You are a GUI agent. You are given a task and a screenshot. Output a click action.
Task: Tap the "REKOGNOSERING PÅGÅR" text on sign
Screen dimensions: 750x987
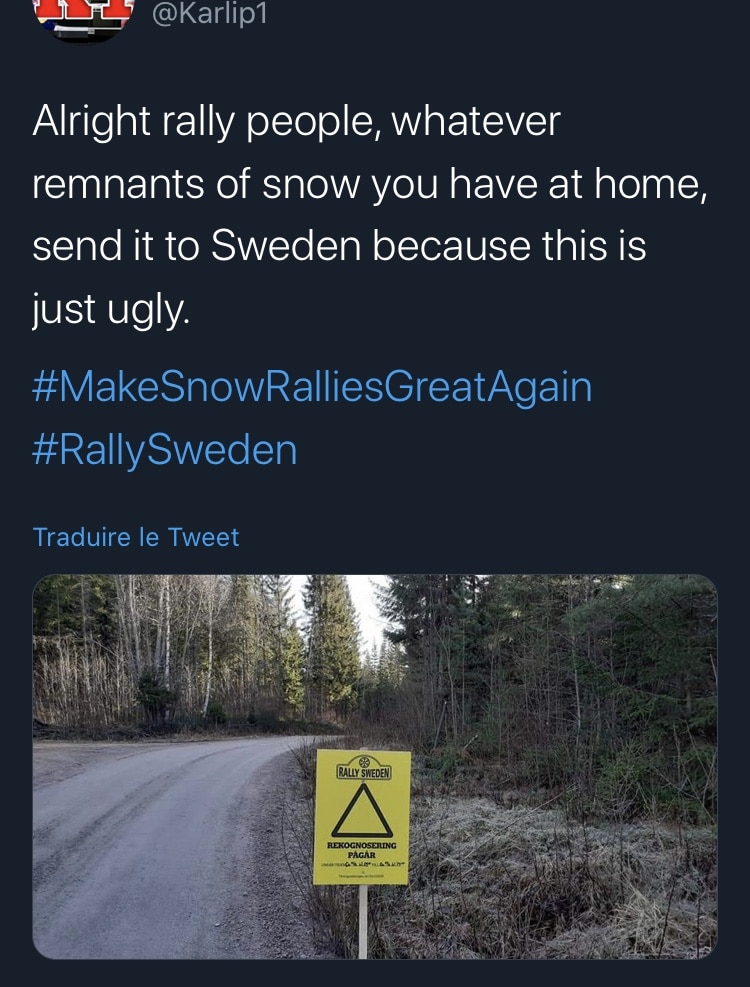(360, 850)
